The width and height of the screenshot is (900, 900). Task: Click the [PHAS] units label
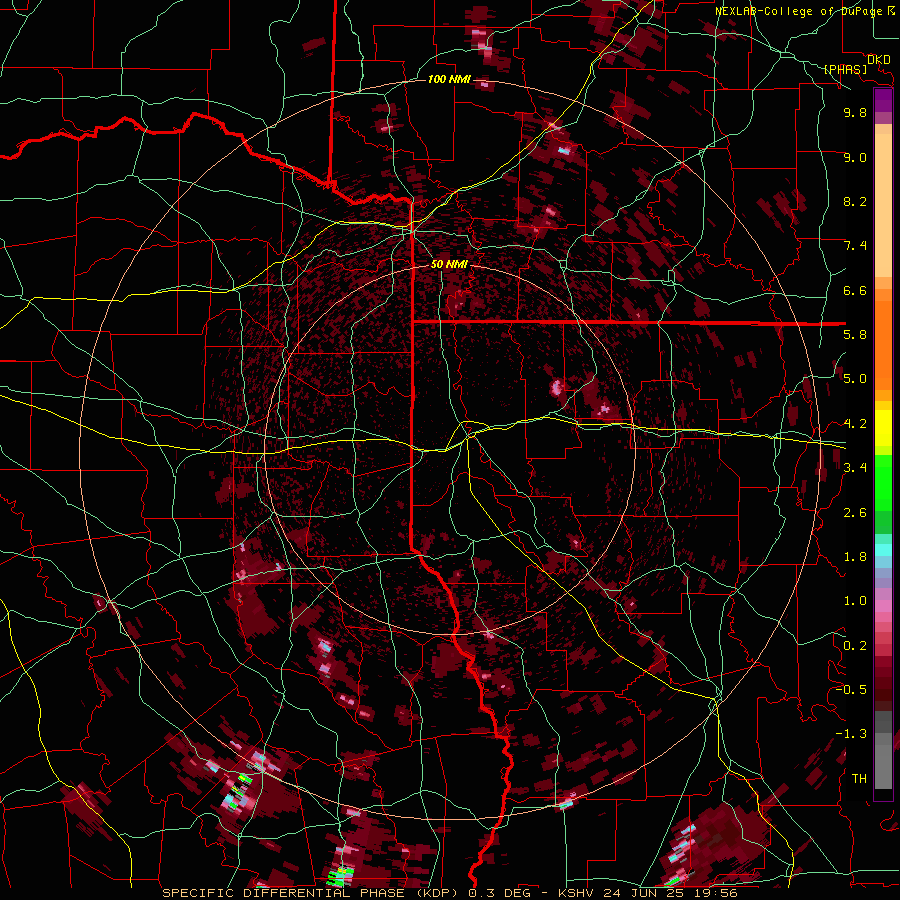[845, 69]
